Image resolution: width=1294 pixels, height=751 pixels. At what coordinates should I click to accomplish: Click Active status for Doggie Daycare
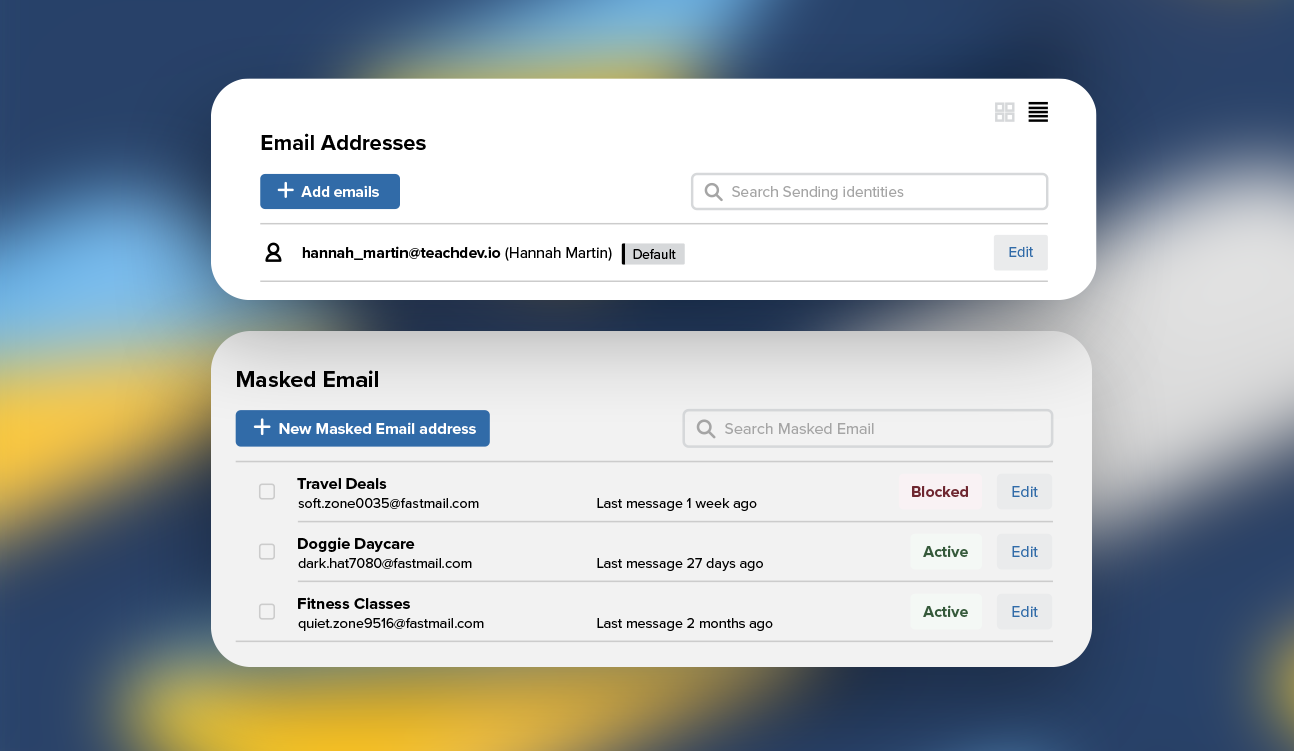coord(945,552)
